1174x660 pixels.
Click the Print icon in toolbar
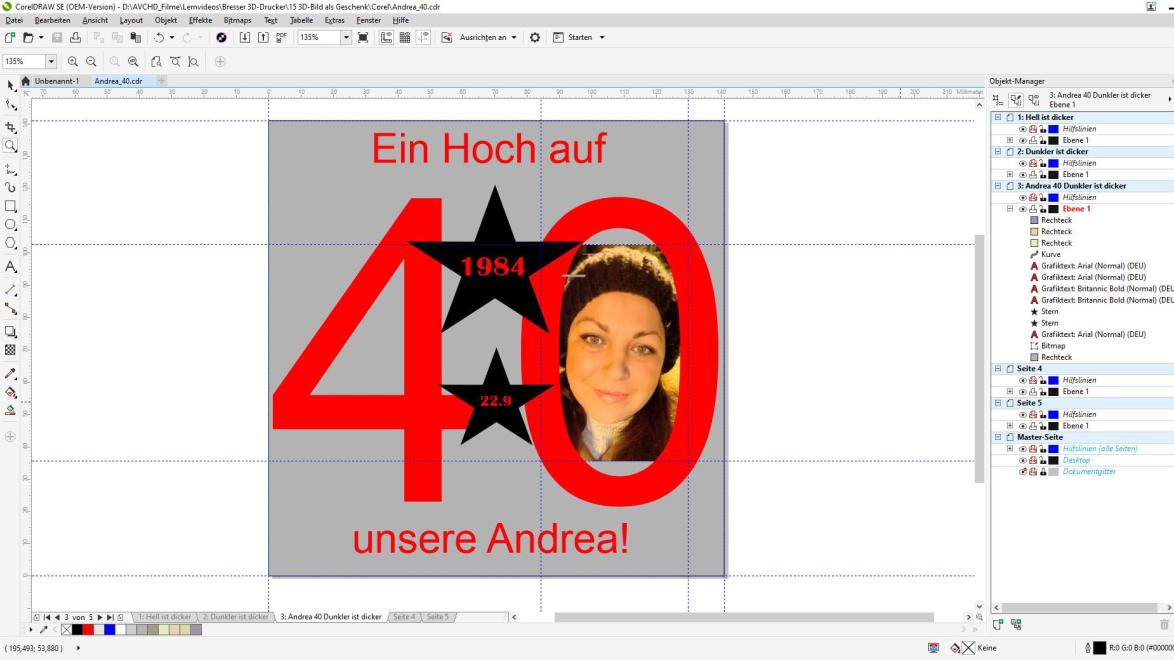click(75, 38)
